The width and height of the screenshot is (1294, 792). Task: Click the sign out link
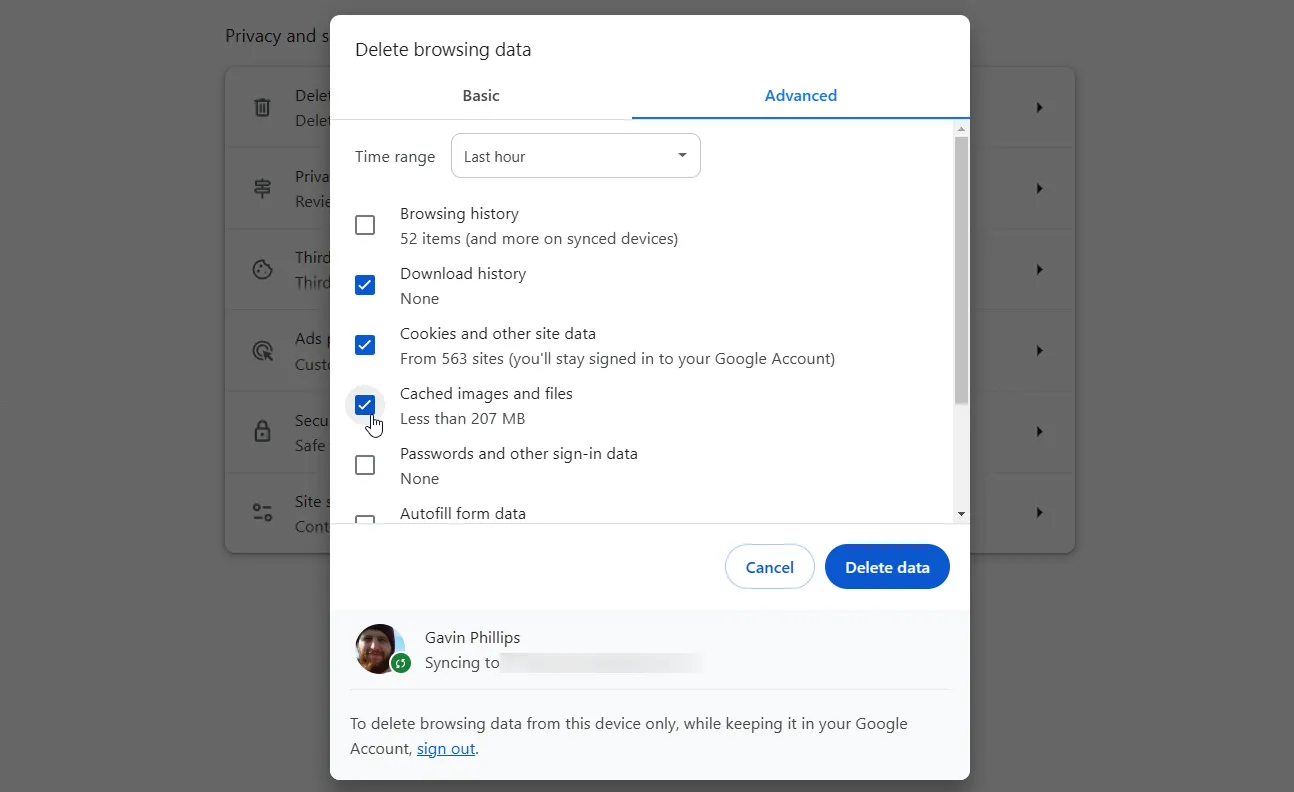tap(445, 748)
